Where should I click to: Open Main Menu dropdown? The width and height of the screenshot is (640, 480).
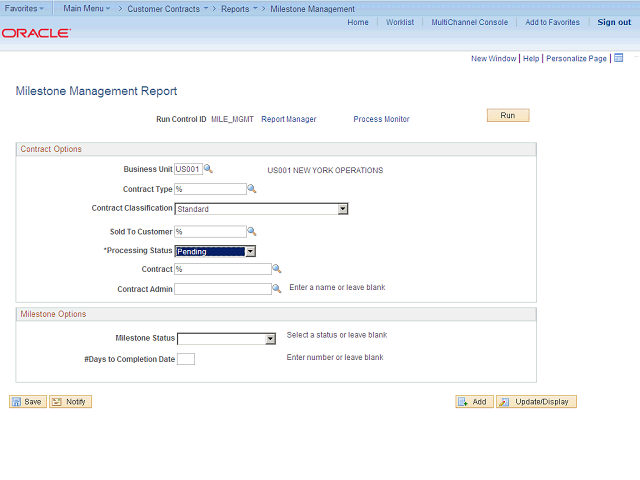point(87,8)
